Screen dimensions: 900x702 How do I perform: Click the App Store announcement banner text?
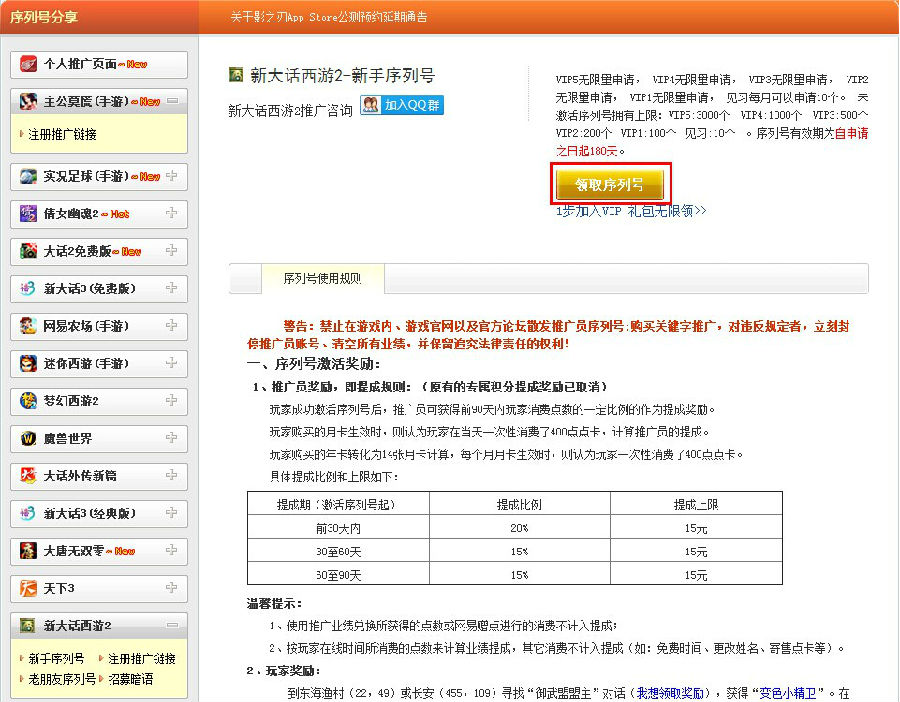click(x=328, y=17)
